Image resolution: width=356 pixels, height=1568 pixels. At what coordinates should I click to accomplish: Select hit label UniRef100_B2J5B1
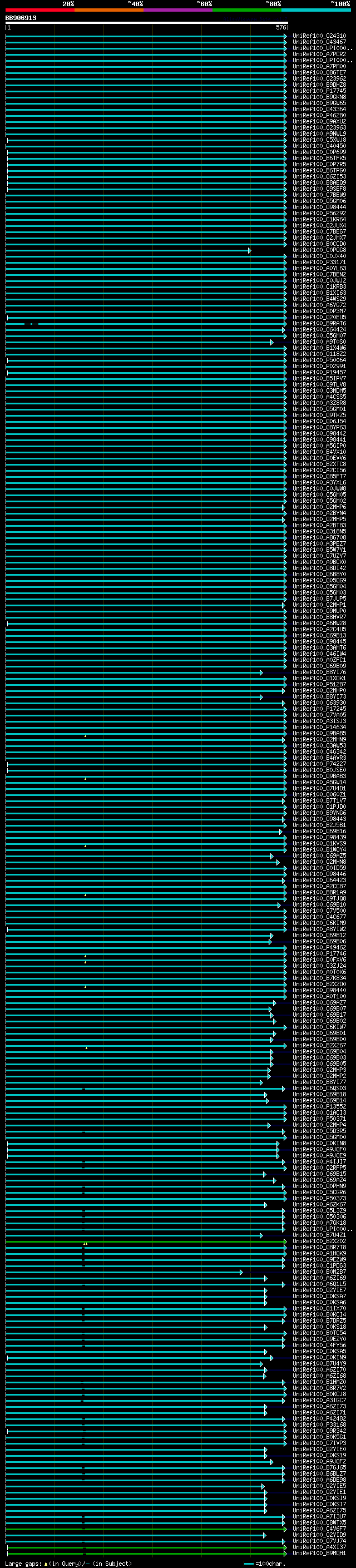point(319,825)
